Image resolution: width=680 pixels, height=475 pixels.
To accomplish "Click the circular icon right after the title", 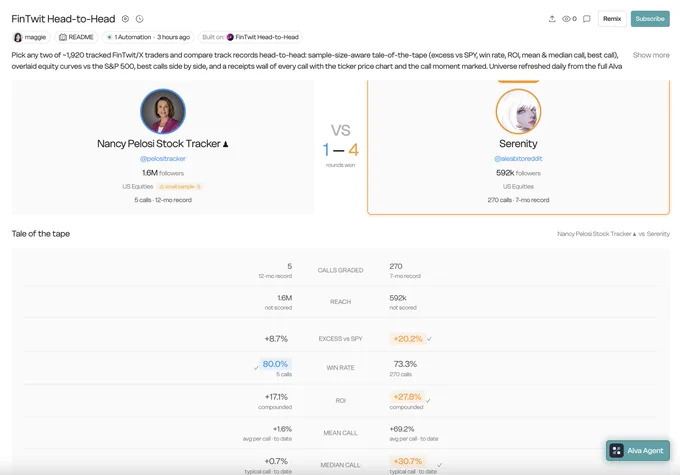I will click(125, 19).
